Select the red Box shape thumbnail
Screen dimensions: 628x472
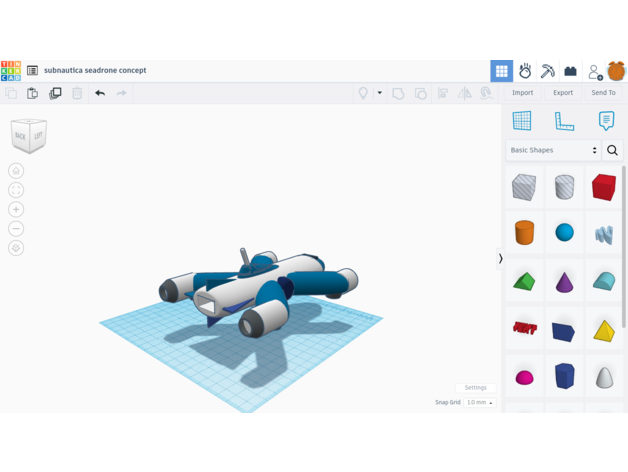click(603, 187)
